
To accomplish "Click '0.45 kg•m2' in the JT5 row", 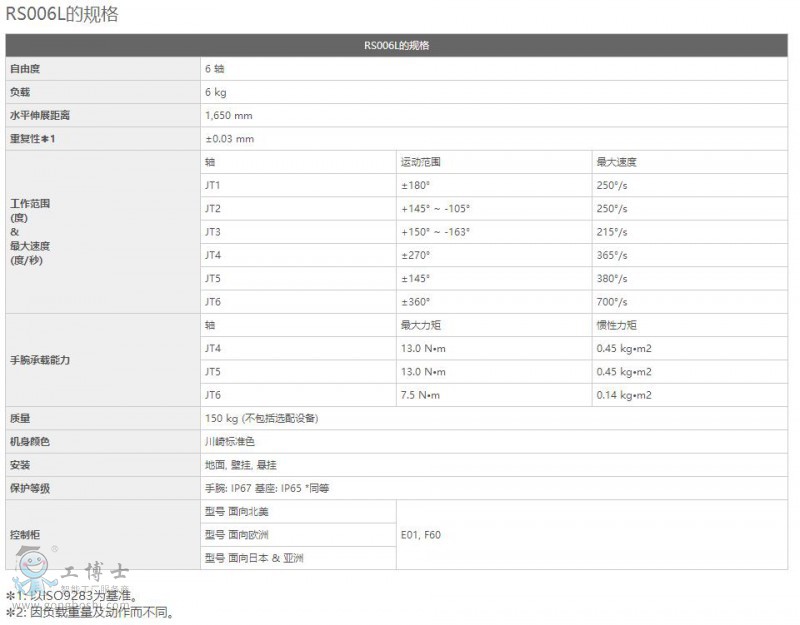I will [624, 372].
